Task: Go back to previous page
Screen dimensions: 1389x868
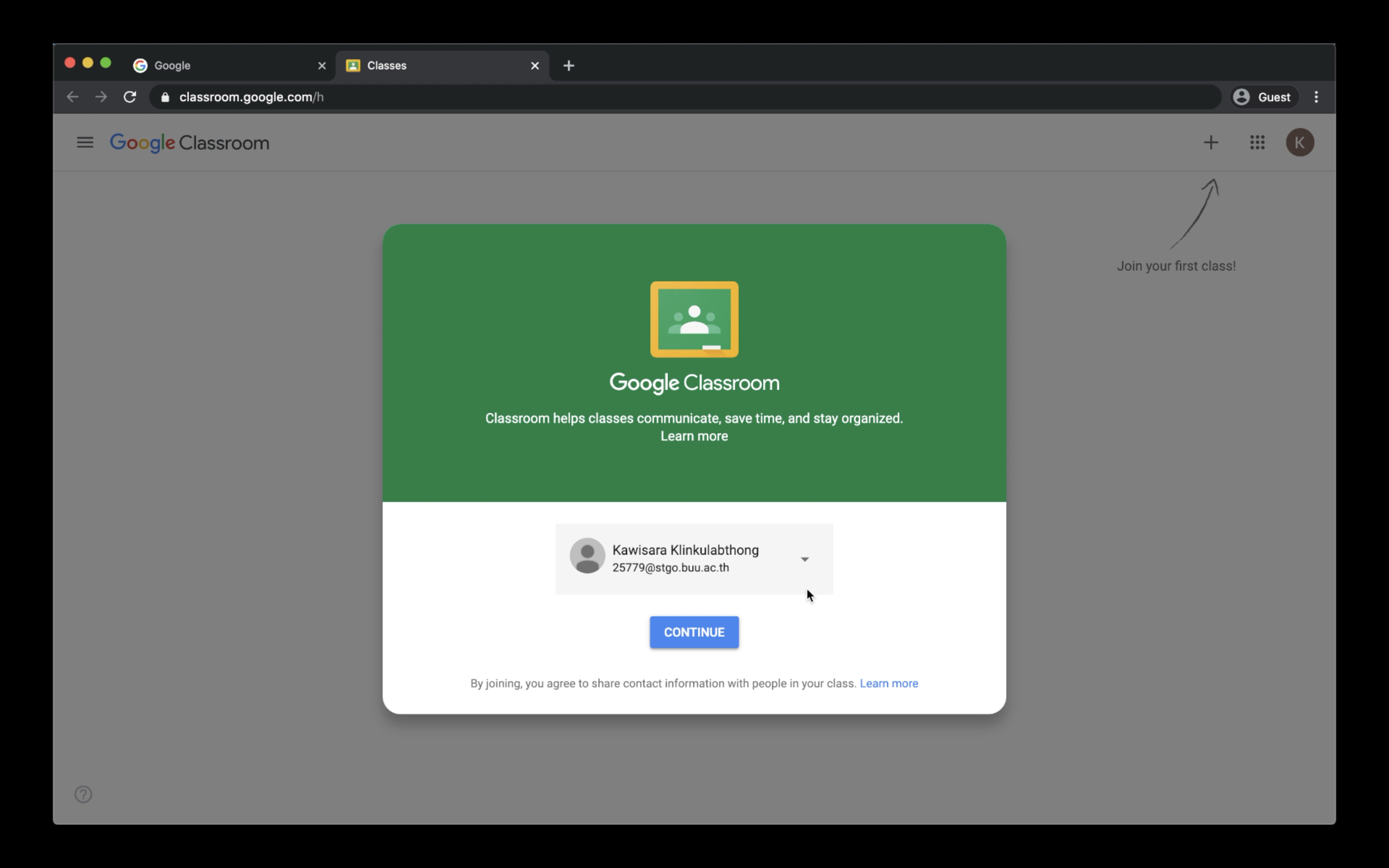Action: [72, 97]
